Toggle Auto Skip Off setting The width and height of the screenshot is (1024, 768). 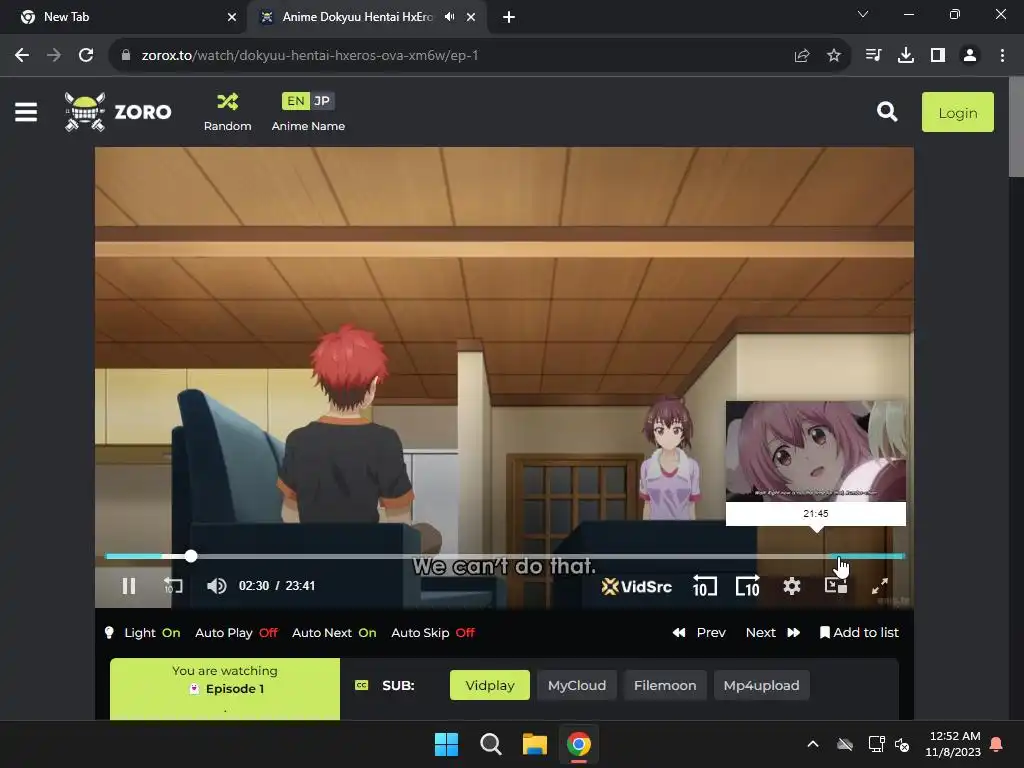coord(432,632)
